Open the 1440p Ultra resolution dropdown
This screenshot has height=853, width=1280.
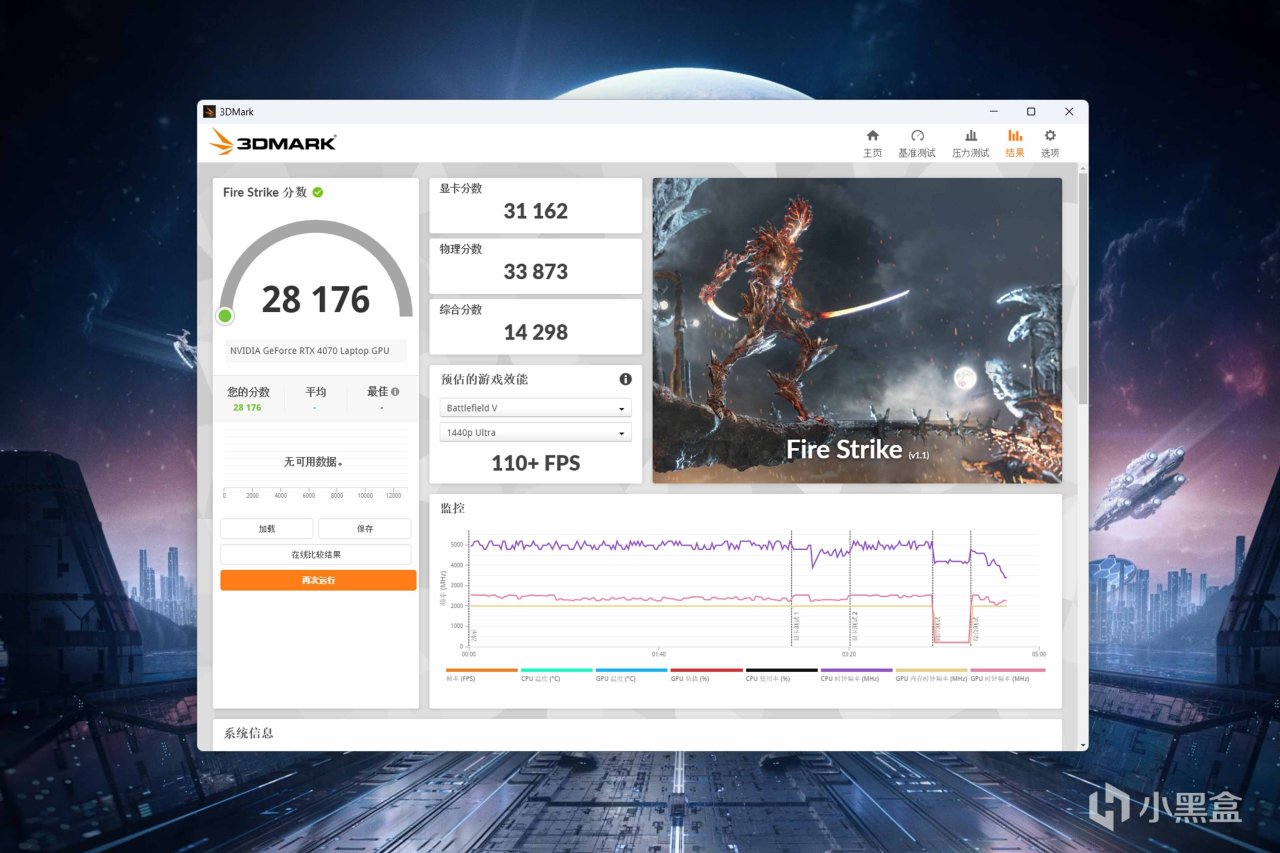535,432
